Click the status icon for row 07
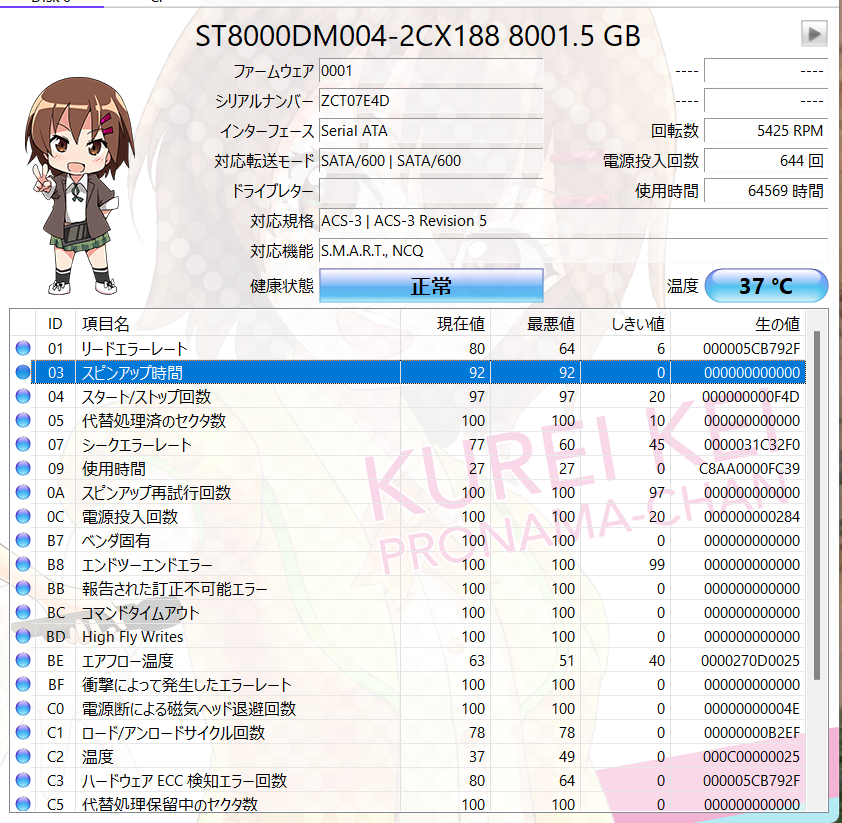This screenshot has height=823, width=842. pyautogui.click(x=23, y=445)
